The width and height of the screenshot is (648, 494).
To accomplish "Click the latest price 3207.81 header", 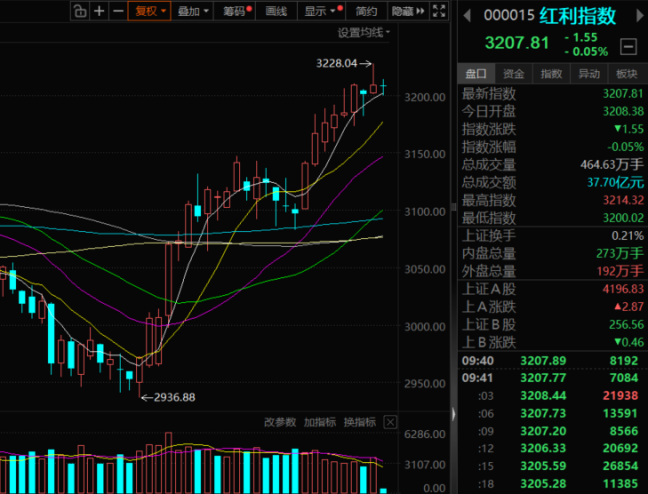I will [x=517, y=43].
